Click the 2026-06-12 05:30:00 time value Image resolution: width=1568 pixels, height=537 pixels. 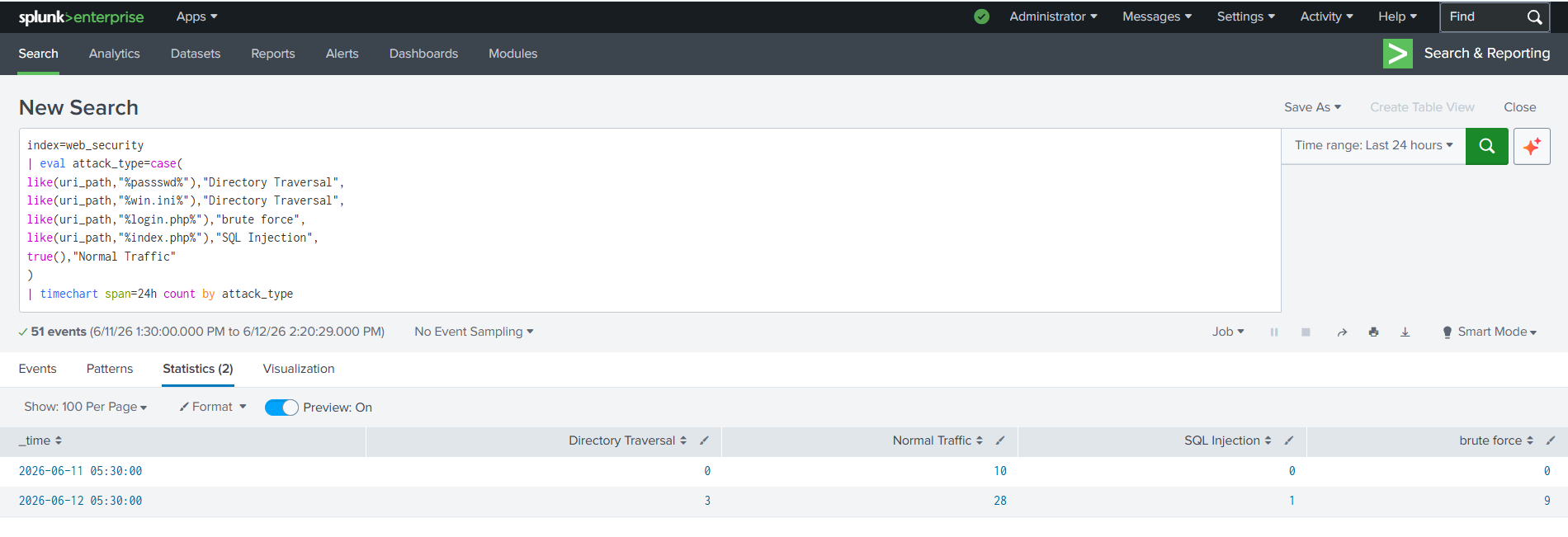coord(80,501)
